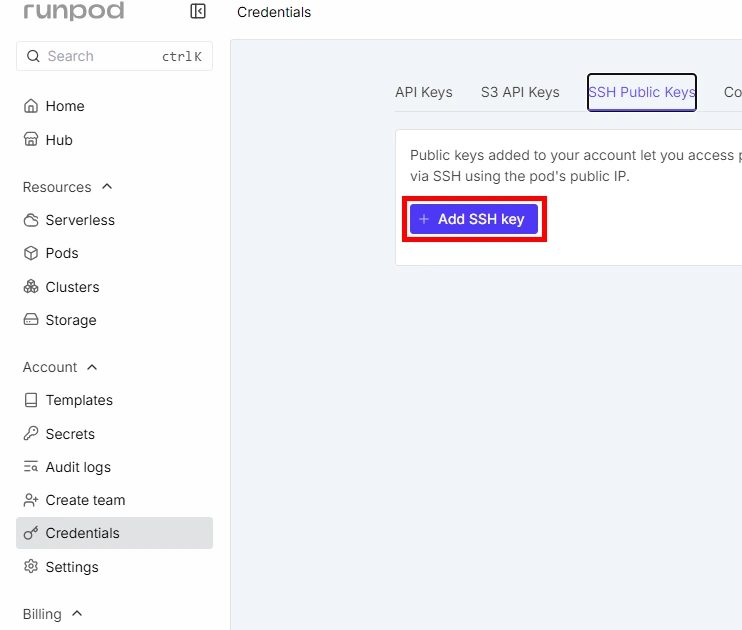Switch to the S3 API Keys tab

(520, 92)
